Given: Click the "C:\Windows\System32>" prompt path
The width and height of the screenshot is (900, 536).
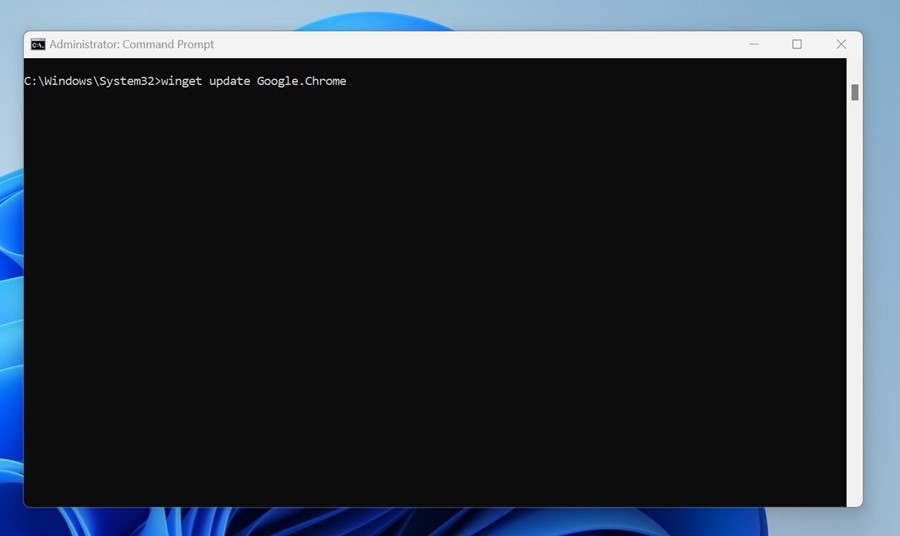Looking at the screenshot, I should (92, 81).
